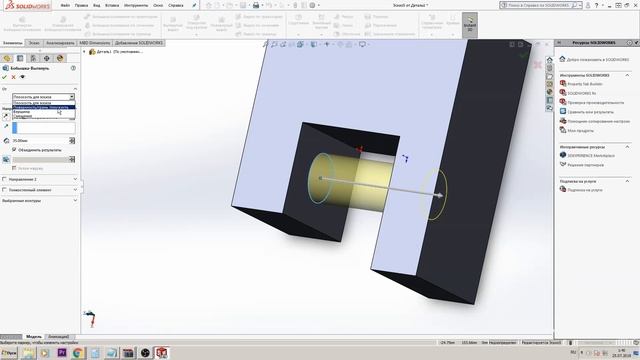This screenshot has height=360, width=640.
Task: Open the Edit menu
Action: [x=81, y=6]
